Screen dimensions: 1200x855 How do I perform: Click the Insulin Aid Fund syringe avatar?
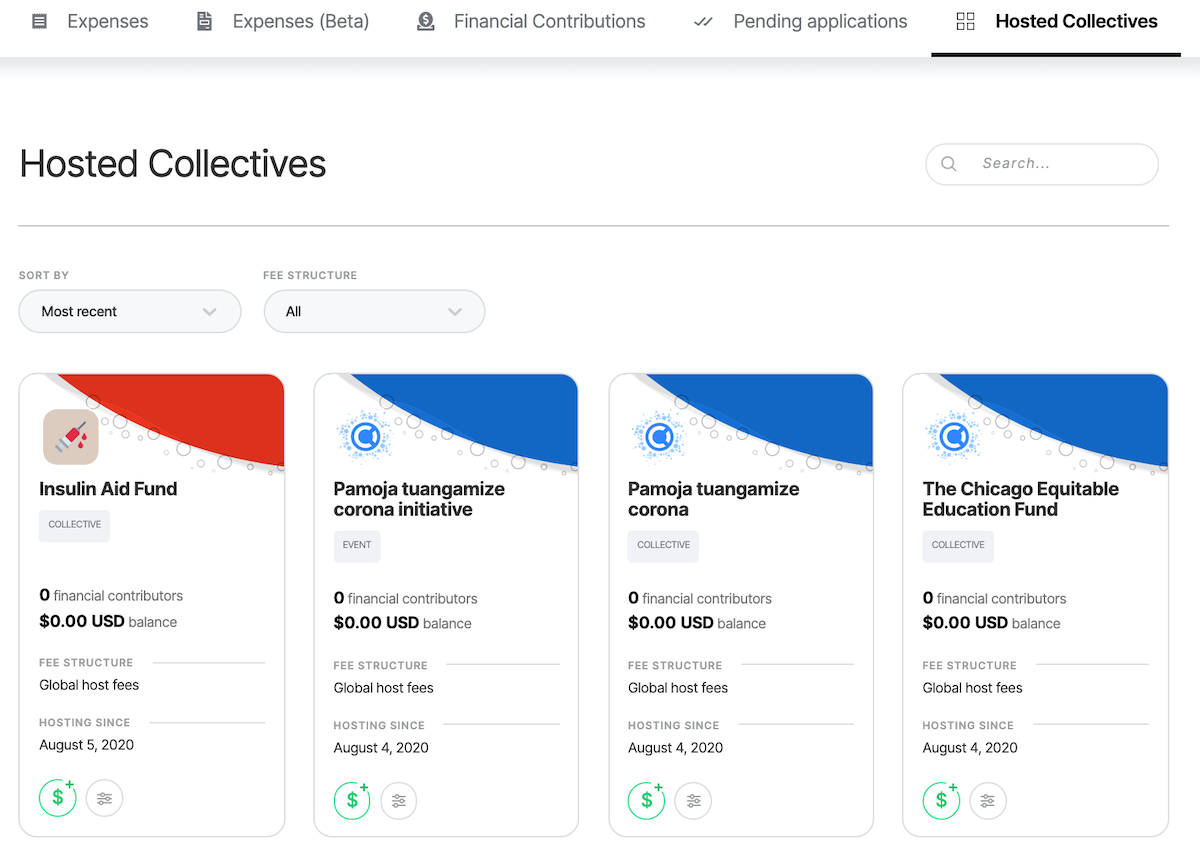pyautogui.click(x=71, y=437)
